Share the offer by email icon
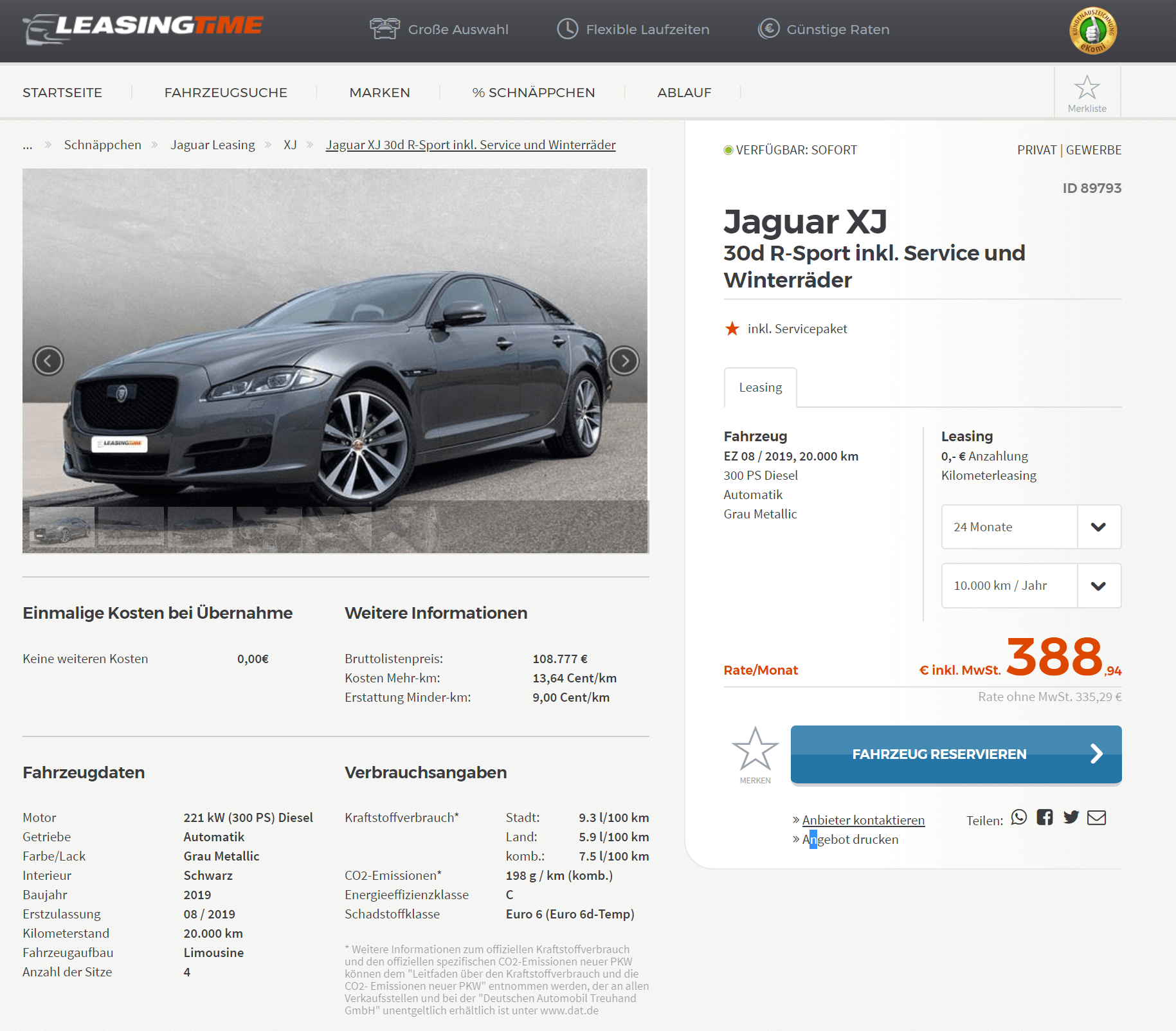The image size is (1176, 1031). coord(1096,817)
